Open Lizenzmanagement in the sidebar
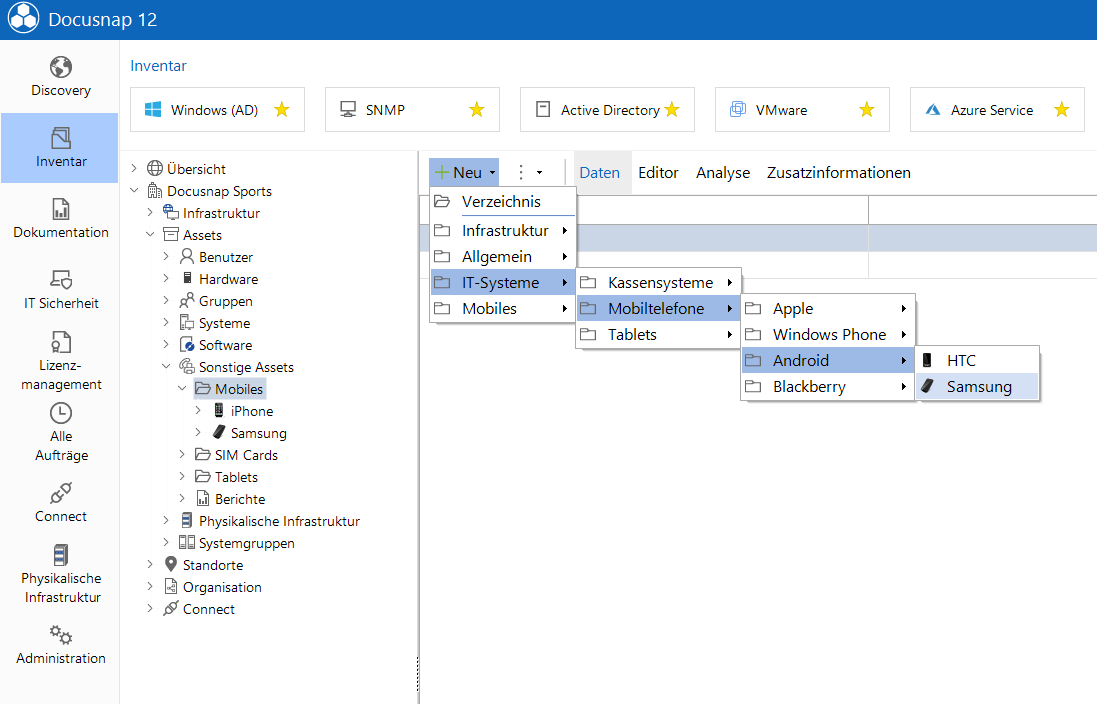Viewport: 1097px width, 704px height. pos(61,360)
